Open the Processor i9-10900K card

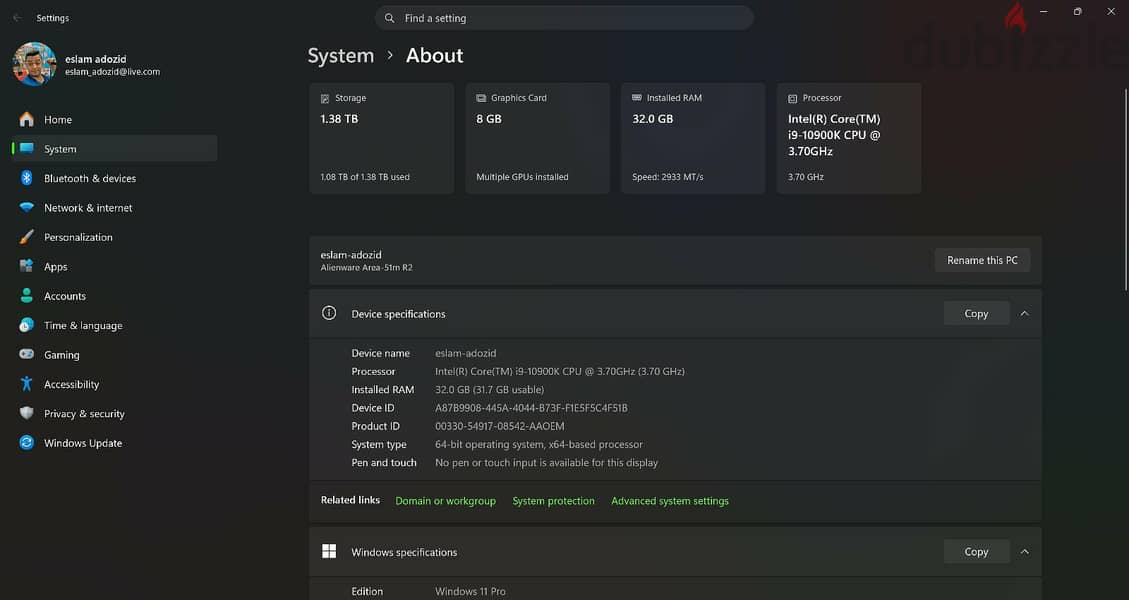pos(849,138)
